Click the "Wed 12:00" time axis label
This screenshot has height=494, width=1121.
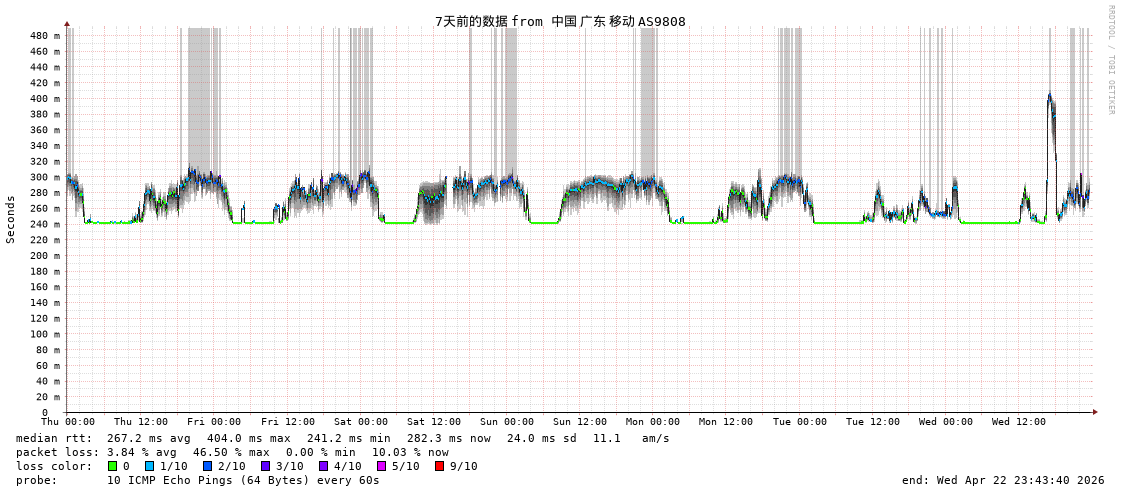1019,422
